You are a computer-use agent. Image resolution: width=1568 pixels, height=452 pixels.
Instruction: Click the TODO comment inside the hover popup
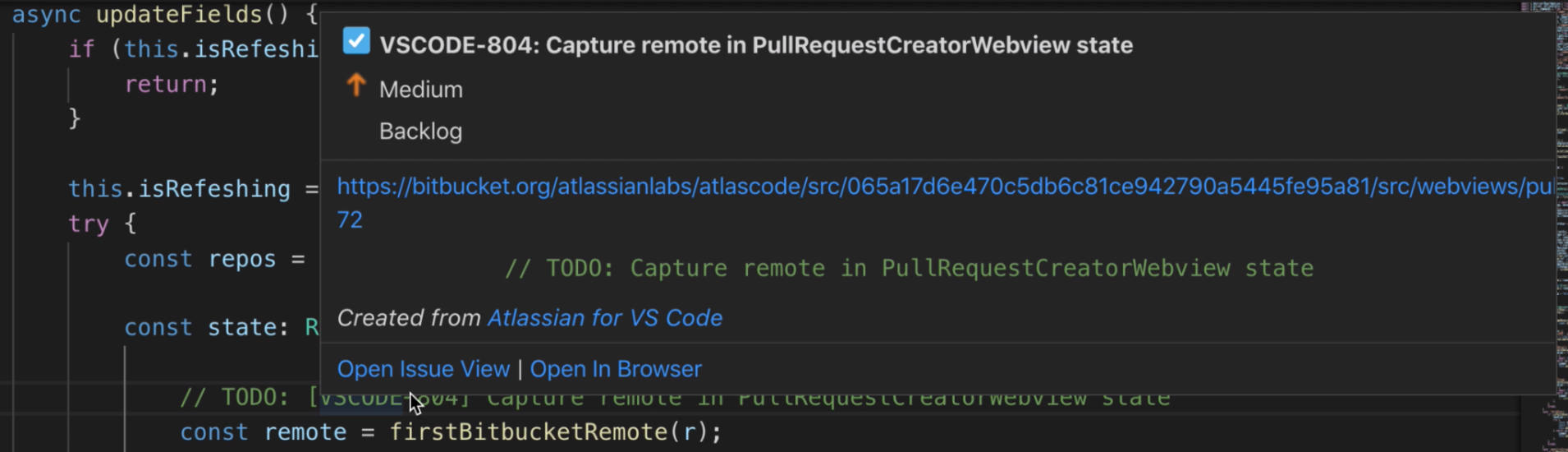click(909, 269)
